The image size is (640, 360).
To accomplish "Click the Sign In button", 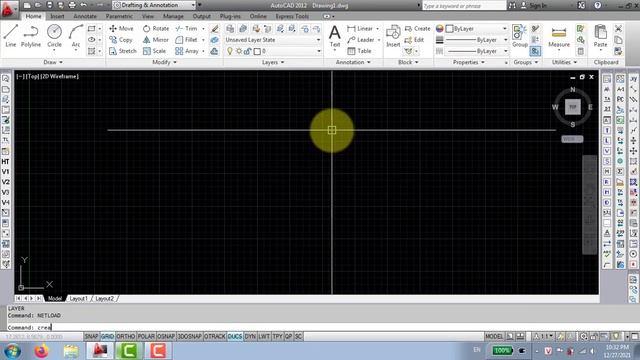I will pyautogui.click(x=534, y=5).
